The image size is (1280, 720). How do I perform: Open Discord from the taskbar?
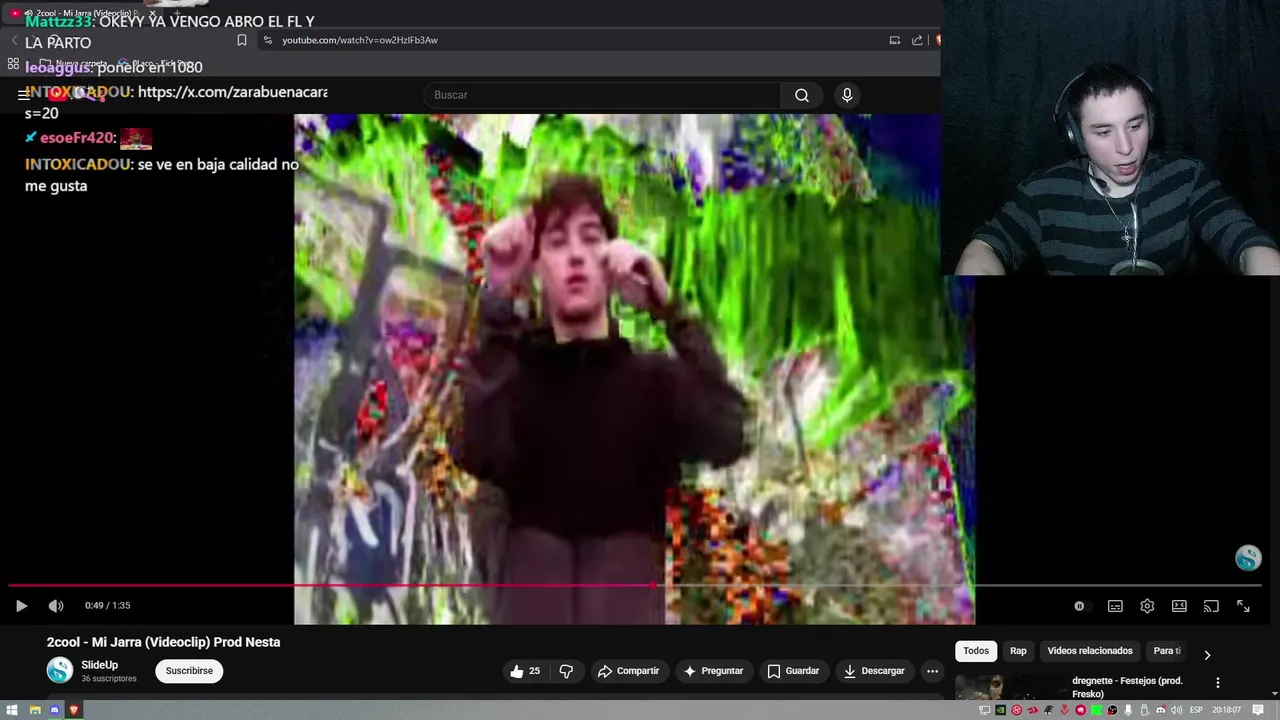pyautogui.click(x=54, y=710)
